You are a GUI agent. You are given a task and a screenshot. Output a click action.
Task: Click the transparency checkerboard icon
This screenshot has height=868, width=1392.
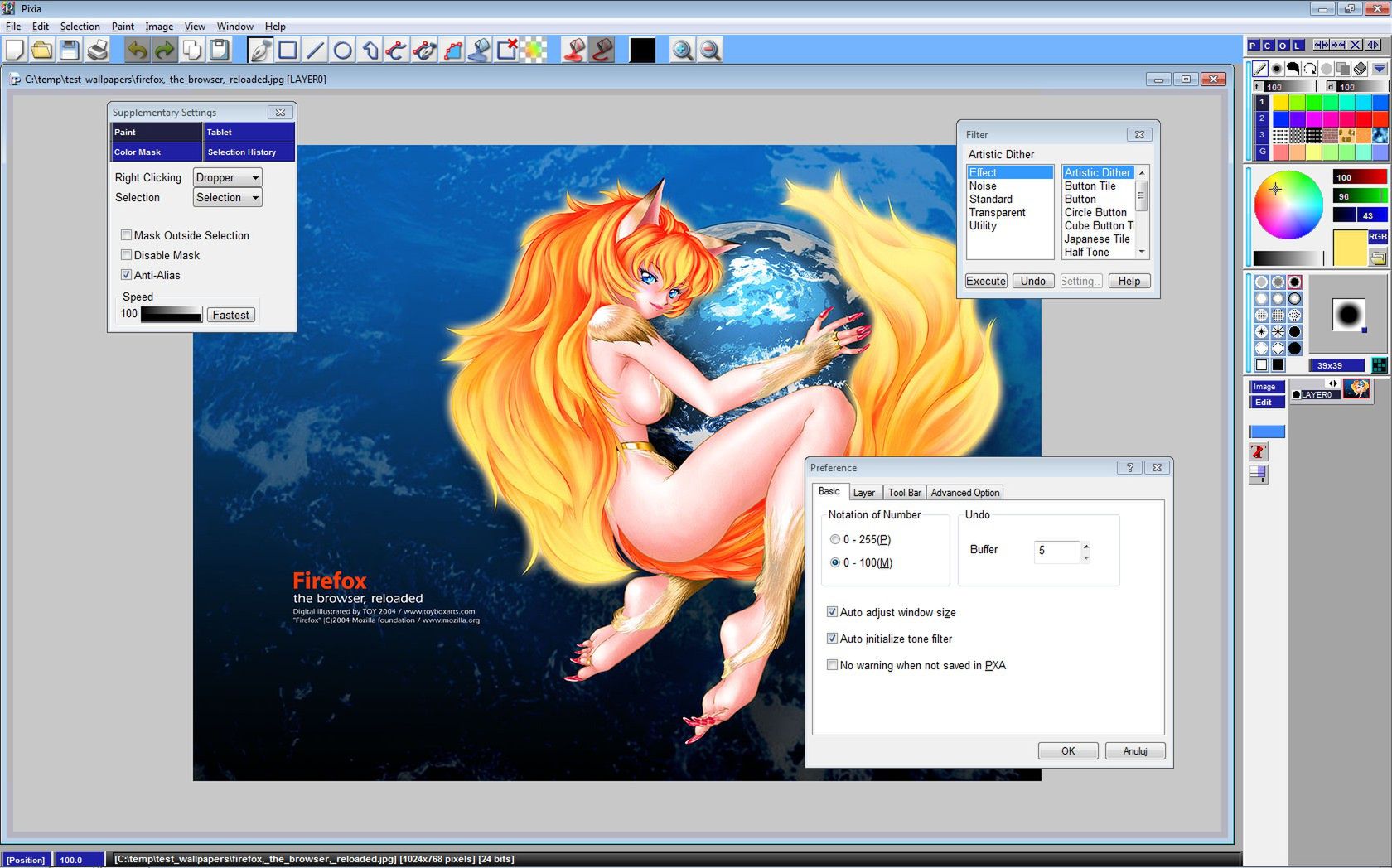pos(534,51)
